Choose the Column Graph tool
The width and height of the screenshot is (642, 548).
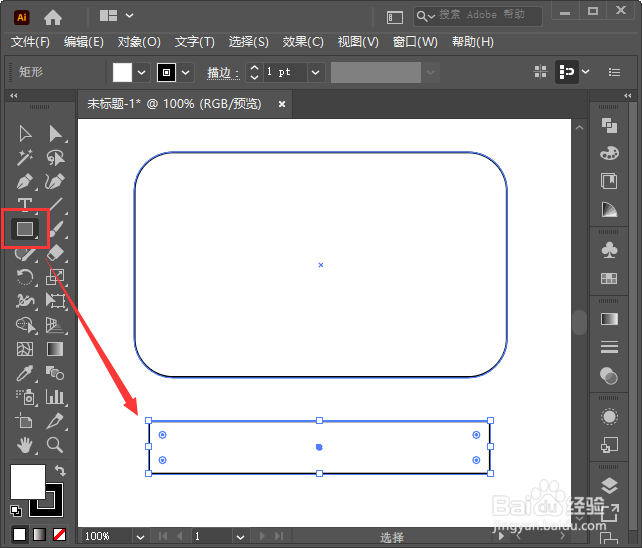[x=55, y=397]
